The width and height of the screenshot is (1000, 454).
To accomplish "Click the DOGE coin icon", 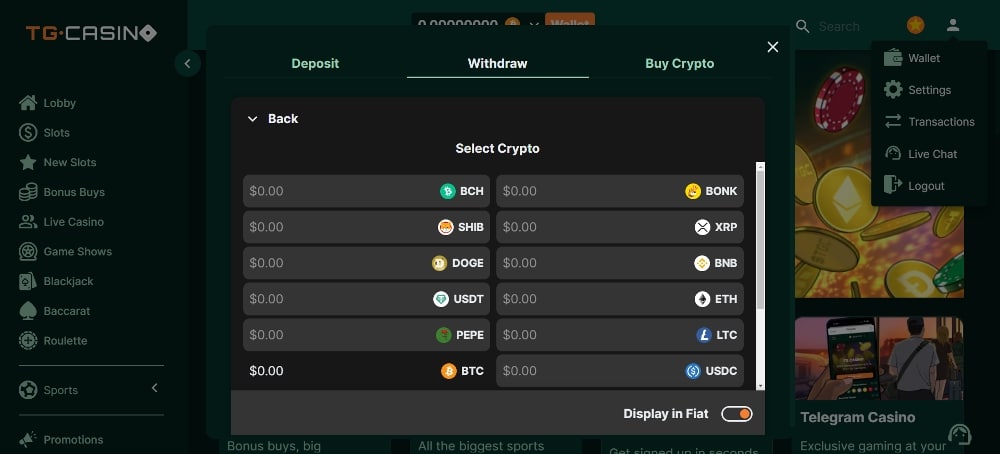I will coord(439,263).
